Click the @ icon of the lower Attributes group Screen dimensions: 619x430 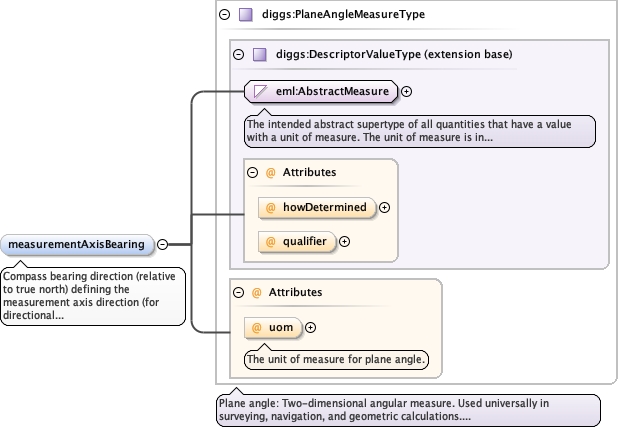pos(256,292)
